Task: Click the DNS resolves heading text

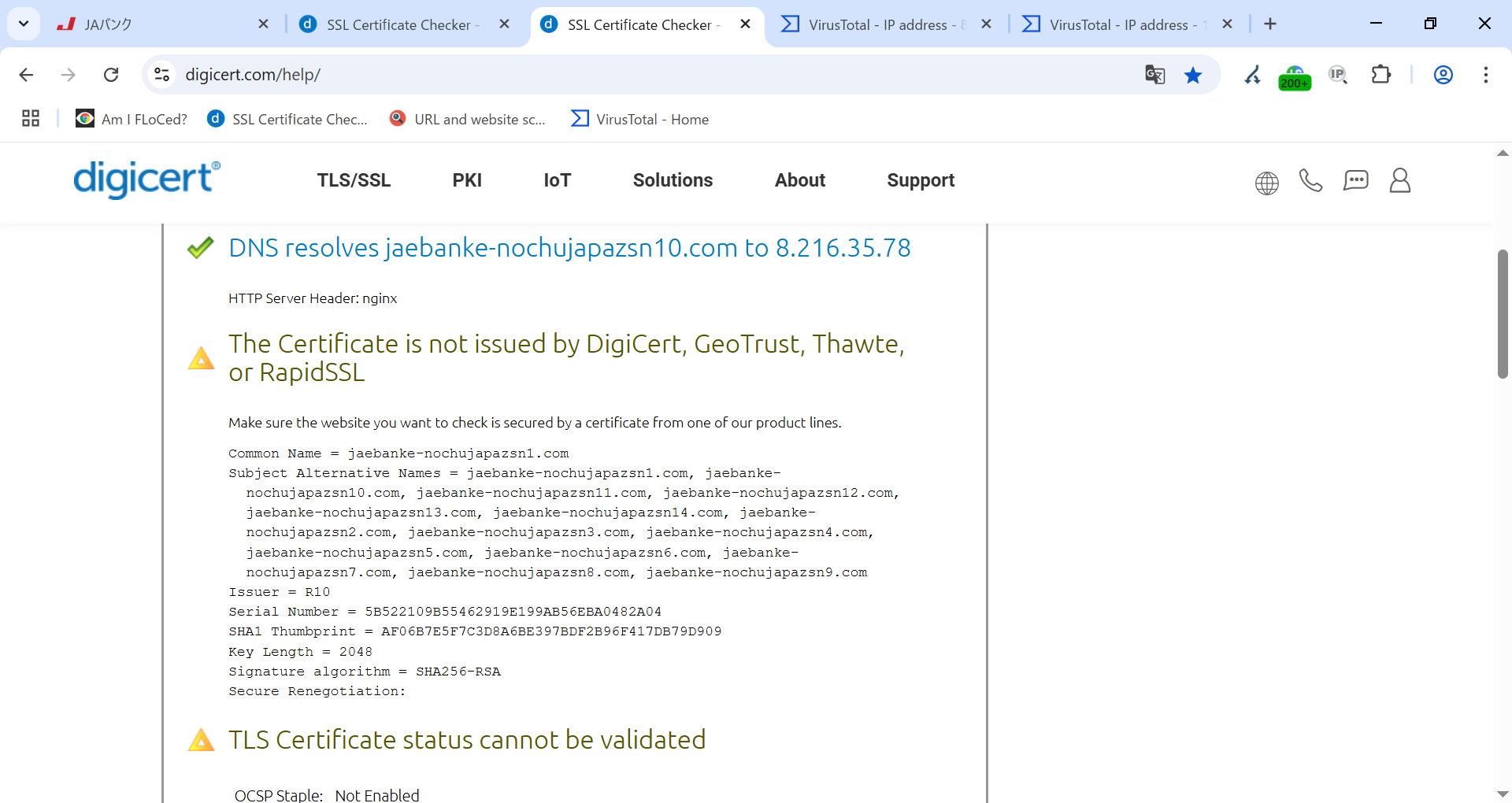Action: (569, 248)
